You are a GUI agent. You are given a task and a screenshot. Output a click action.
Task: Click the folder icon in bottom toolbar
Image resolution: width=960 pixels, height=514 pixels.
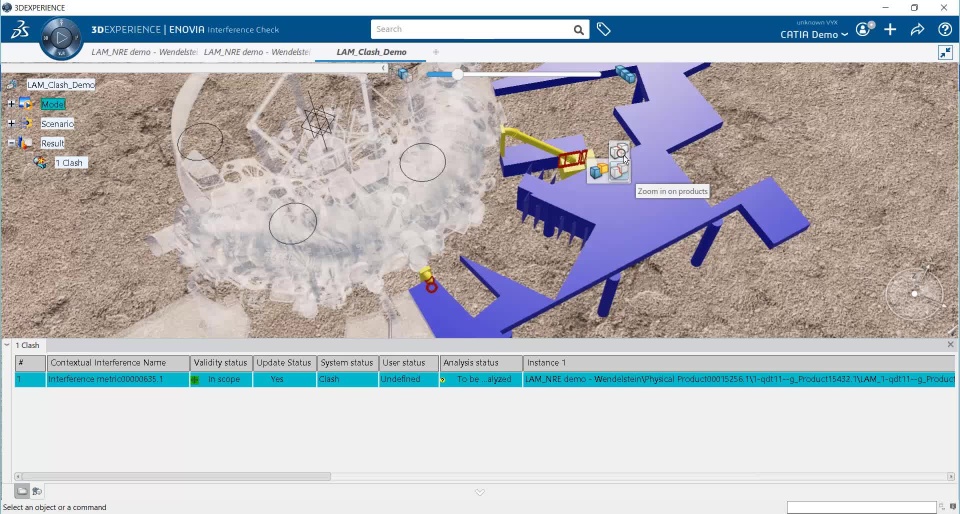click(x=21, y=491)
